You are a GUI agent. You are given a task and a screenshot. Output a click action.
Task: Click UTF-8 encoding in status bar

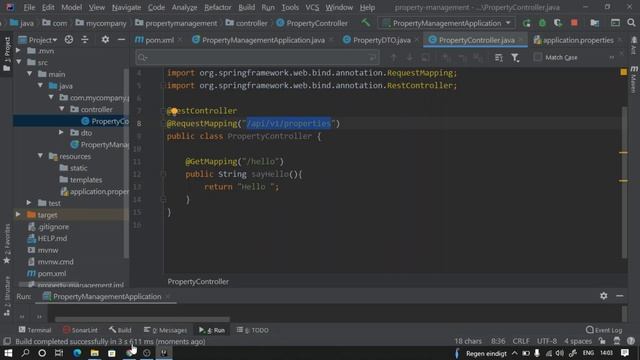pyautogui.click(x=547, y=341)
